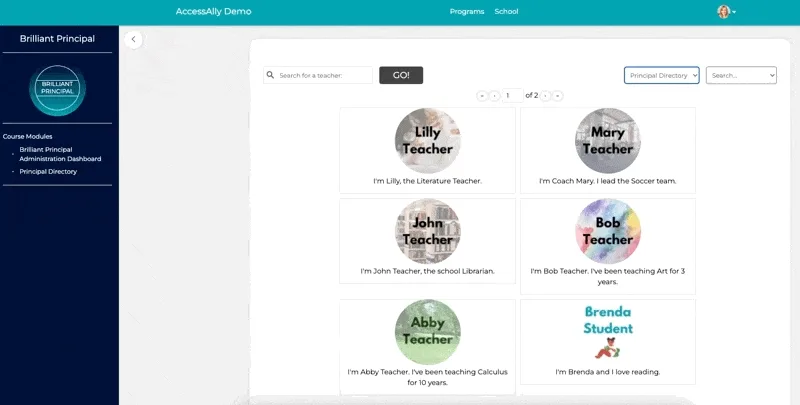Open Abby Teacher profile picture

[428, 332]
